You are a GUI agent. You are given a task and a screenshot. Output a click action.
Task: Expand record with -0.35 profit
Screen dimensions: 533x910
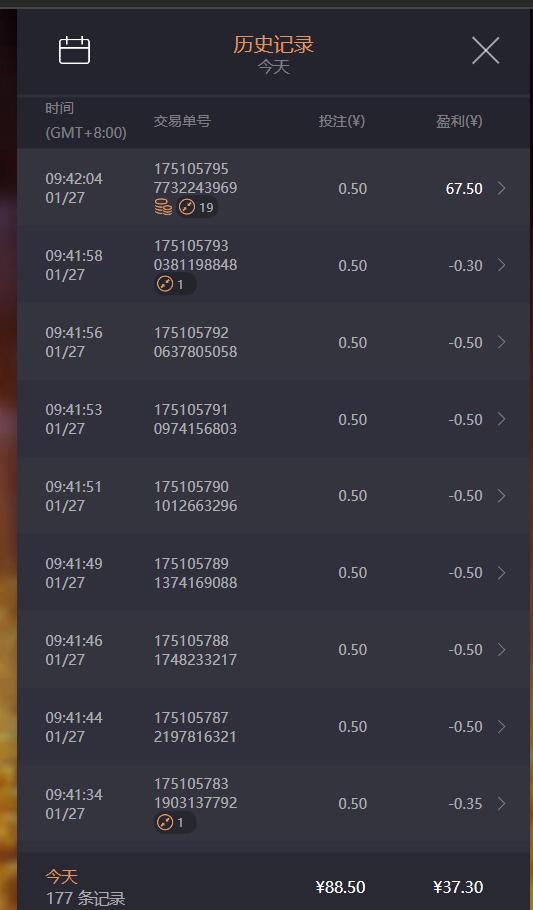point(502,803)
